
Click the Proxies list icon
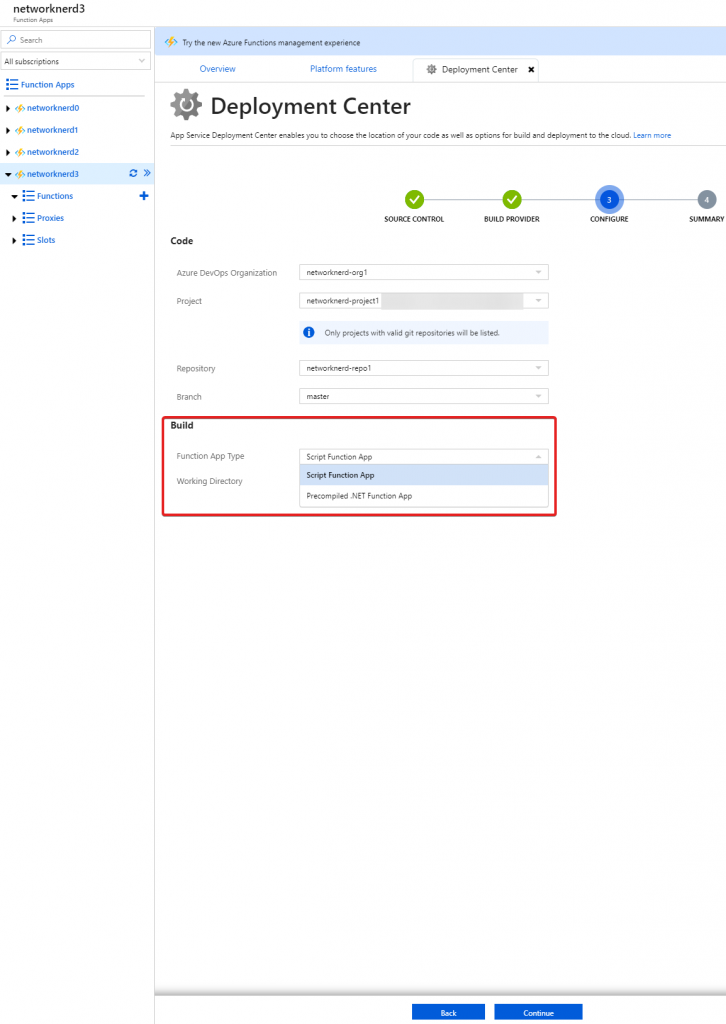[x=28, y=218]
